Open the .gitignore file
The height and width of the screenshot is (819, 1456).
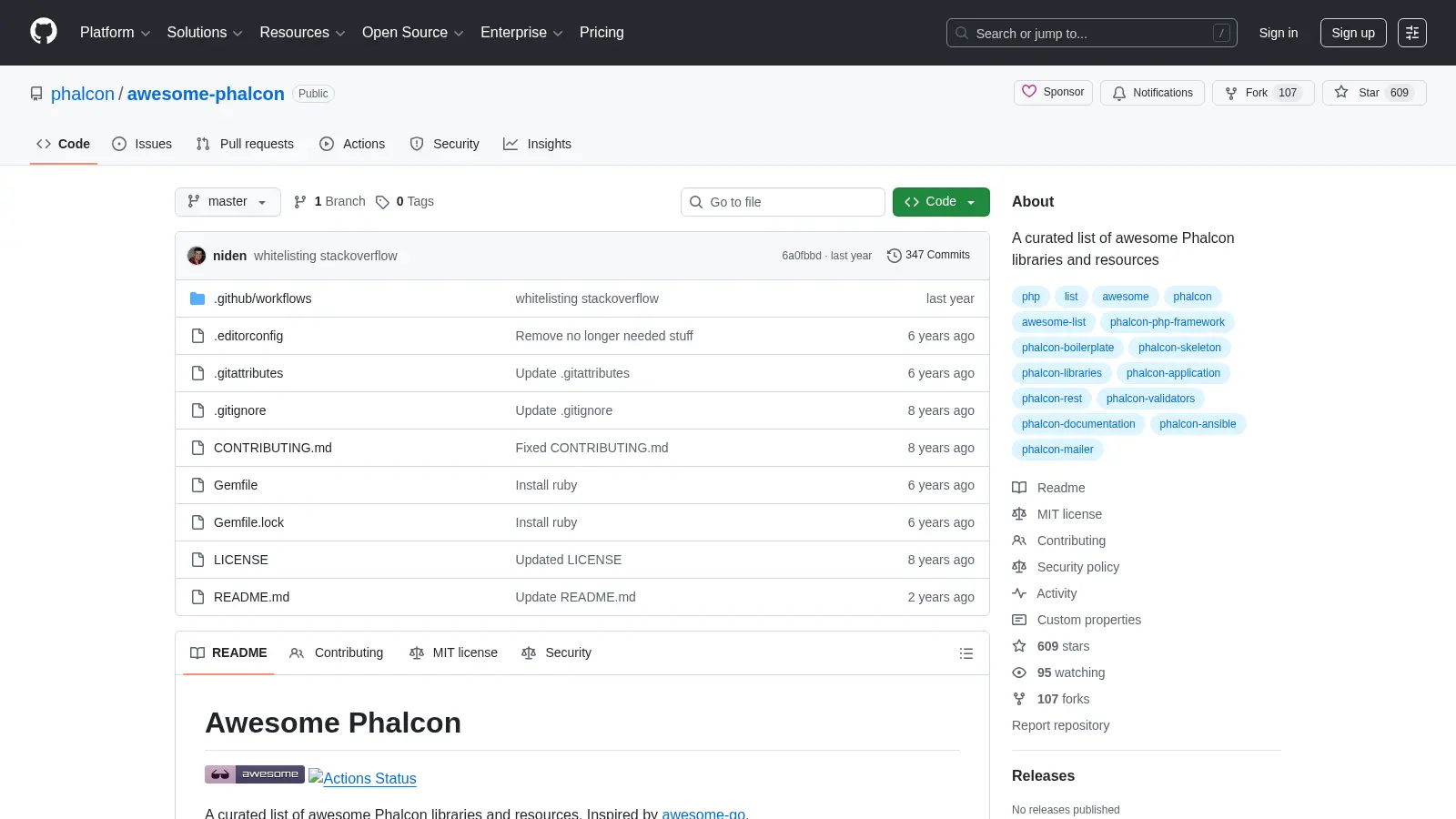pos(240,410)
